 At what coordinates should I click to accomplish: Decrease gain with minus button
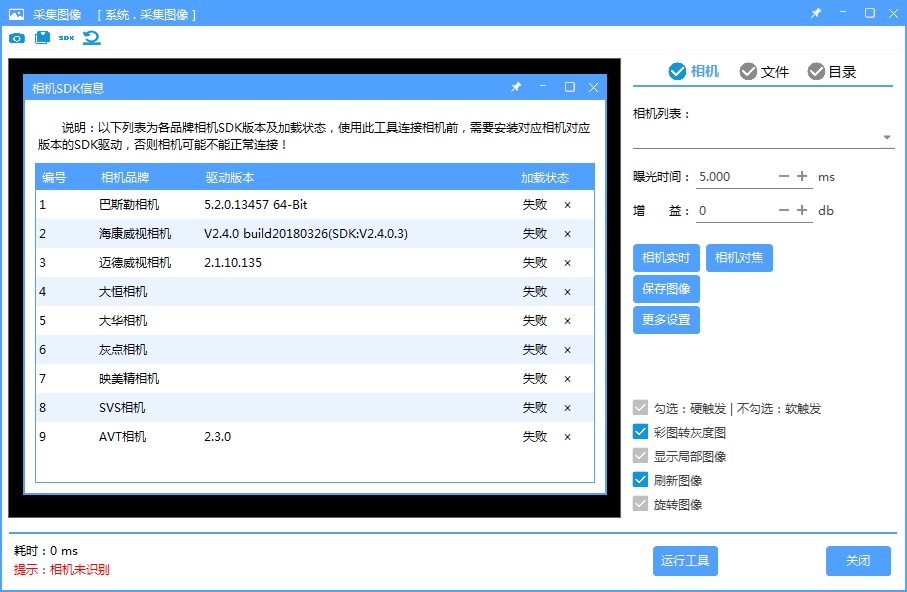click(x=784, y=210)
